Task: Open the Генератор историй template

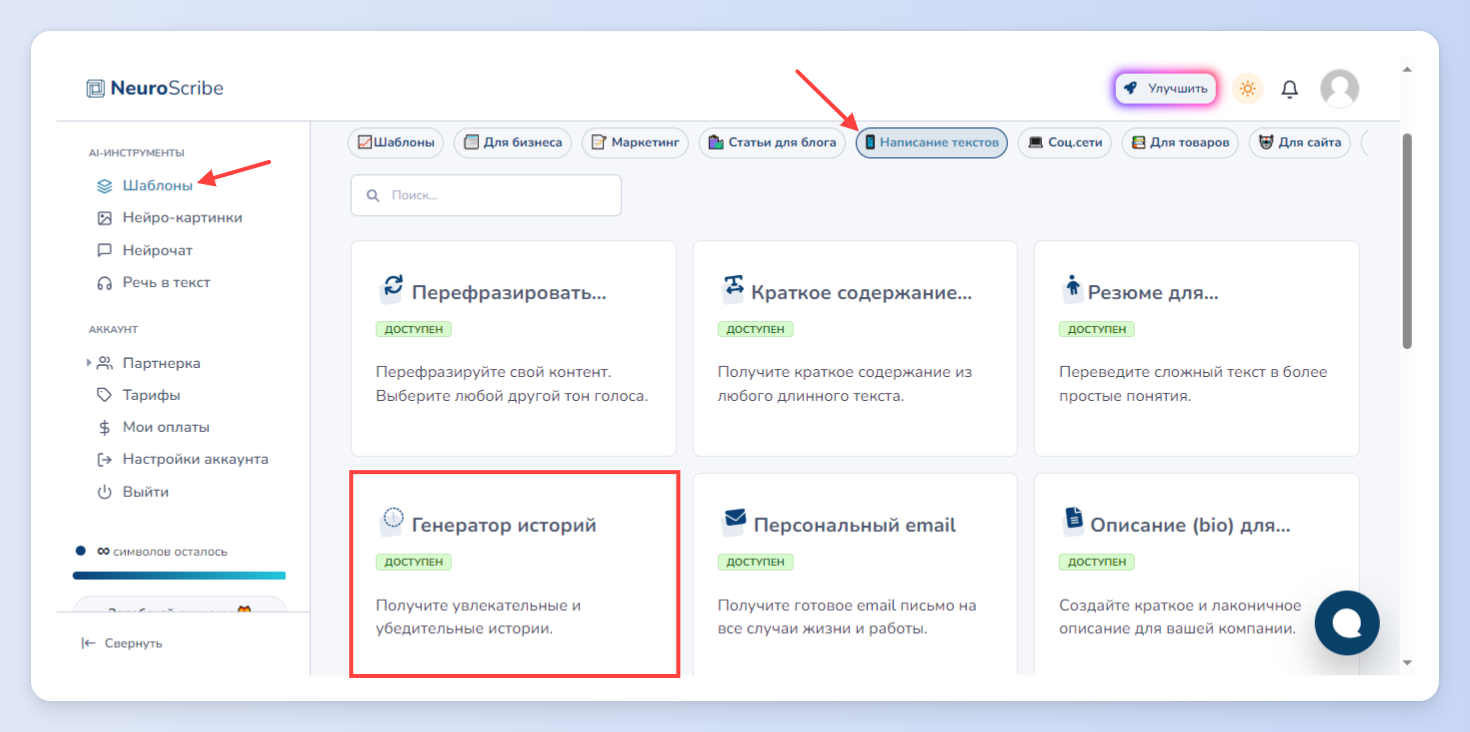Action: [514, 574]
